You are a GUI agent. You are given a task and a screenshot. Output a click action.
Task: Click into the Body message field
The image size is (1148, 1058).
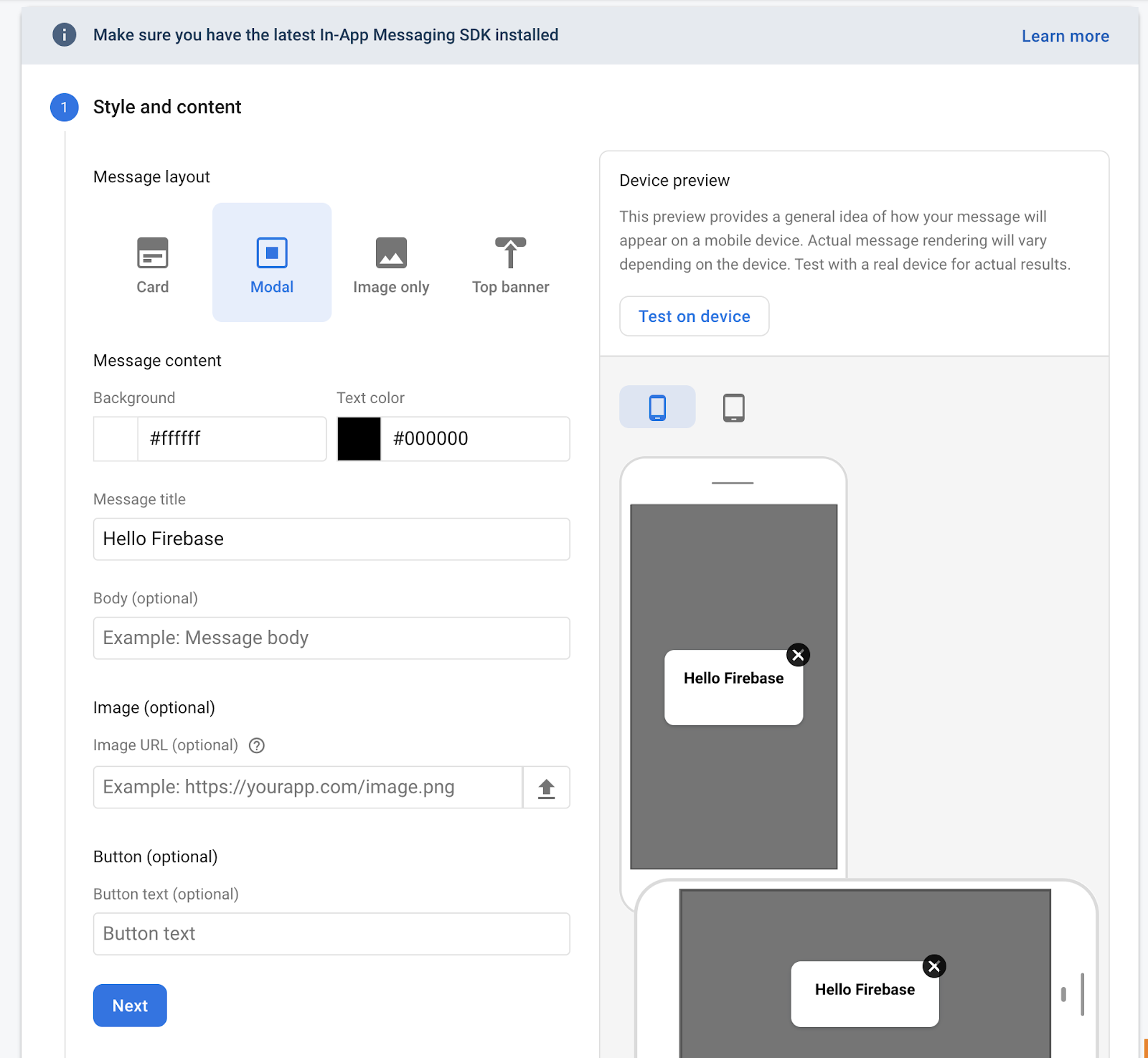coord(331,638)
